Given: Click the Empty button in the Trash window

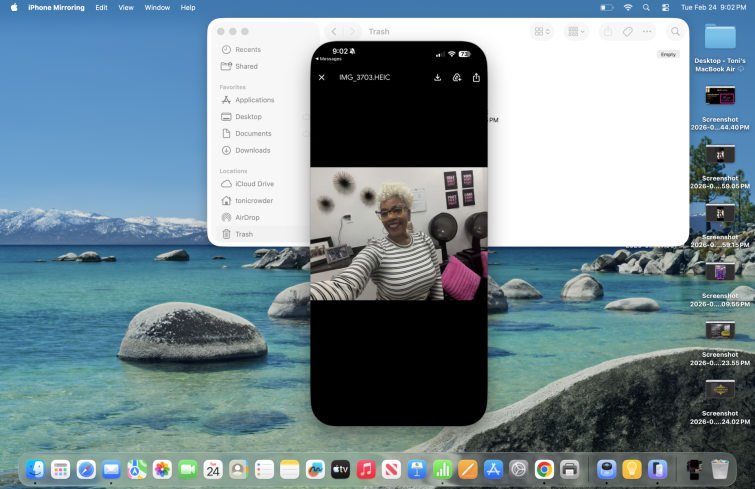Looking at the screenshot, I should coord(668,54).
